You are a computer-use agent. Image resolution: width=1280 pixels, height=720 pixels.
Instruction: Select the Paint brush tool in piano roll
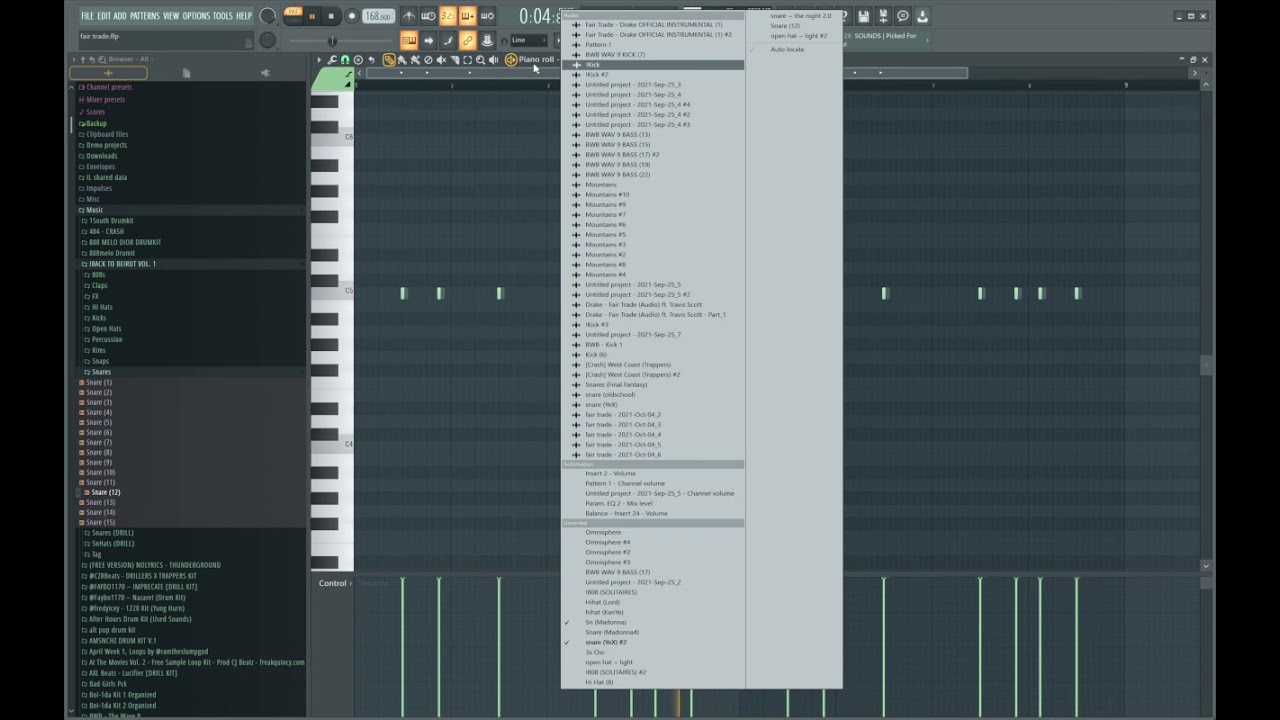pos(402,60)
